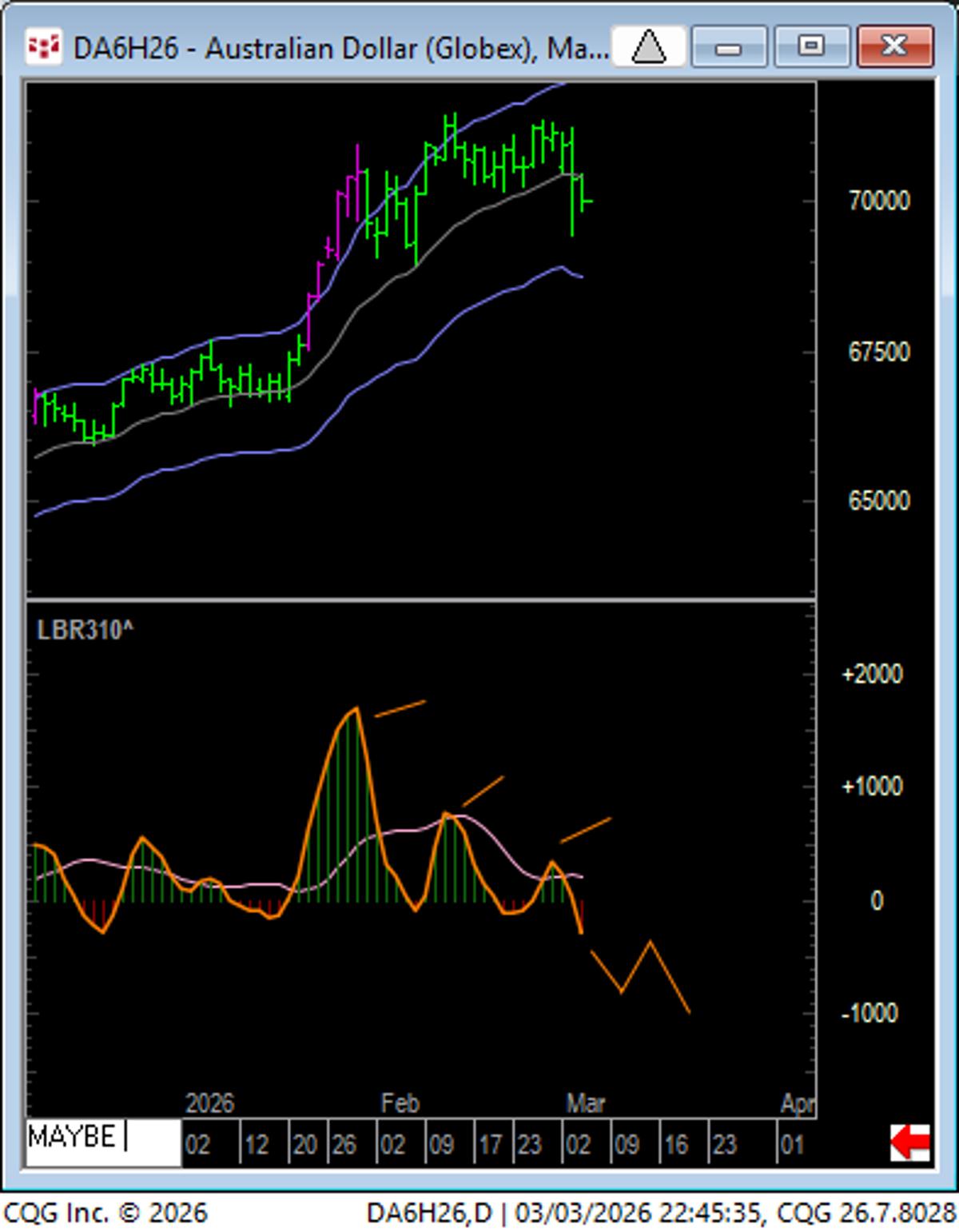Click the DA6H26 Australian Dollar window title
The image size is (959, 1232).
[x=340, y=49]
